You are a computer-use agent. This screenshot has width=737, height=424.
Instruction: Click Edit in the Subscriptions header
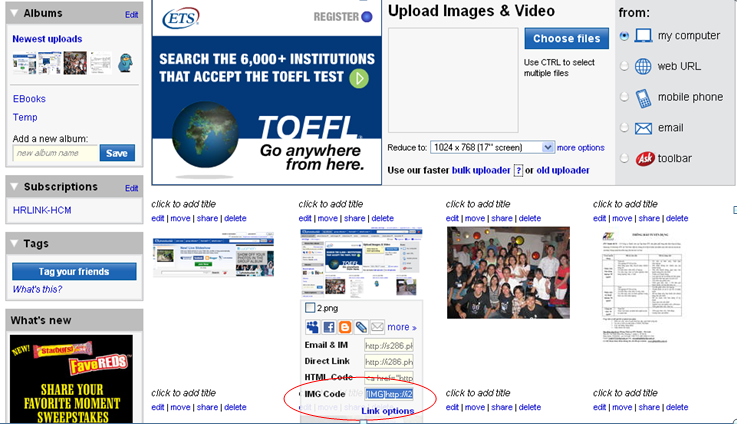pyautogui.click(x=132, y=188)
